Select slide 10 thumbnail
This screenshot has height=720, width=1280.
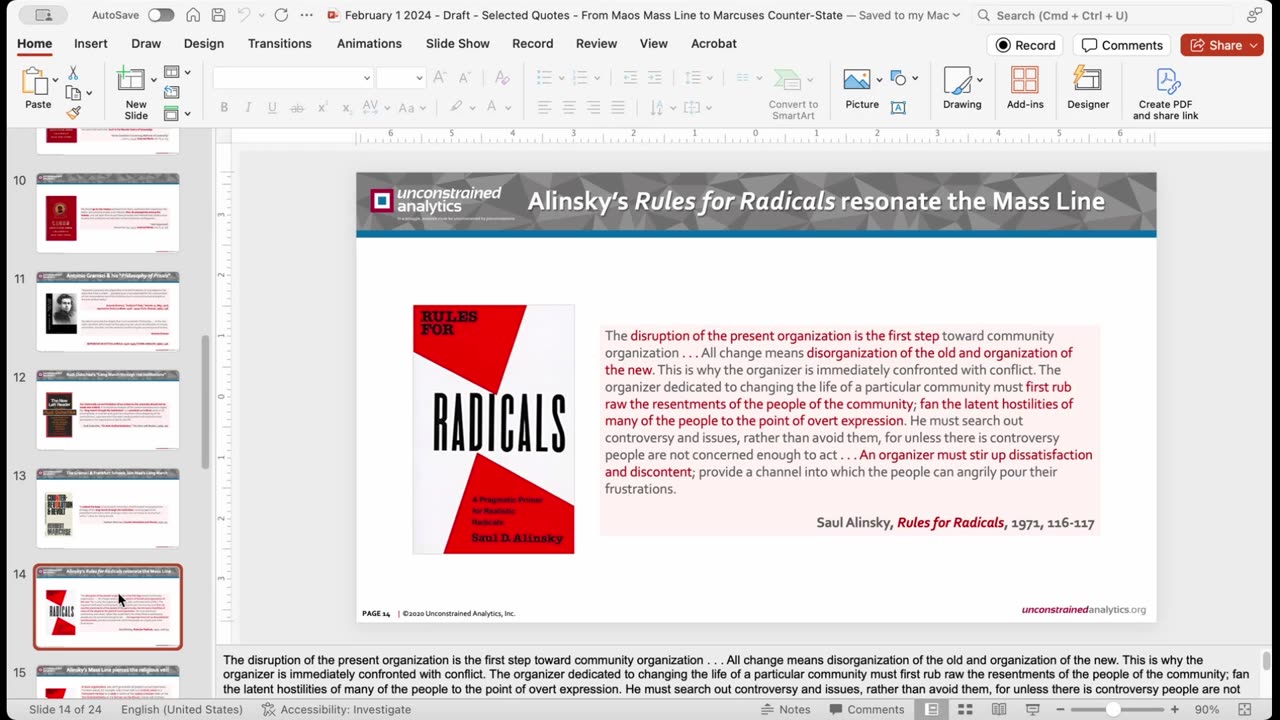[x=108, y=212]
